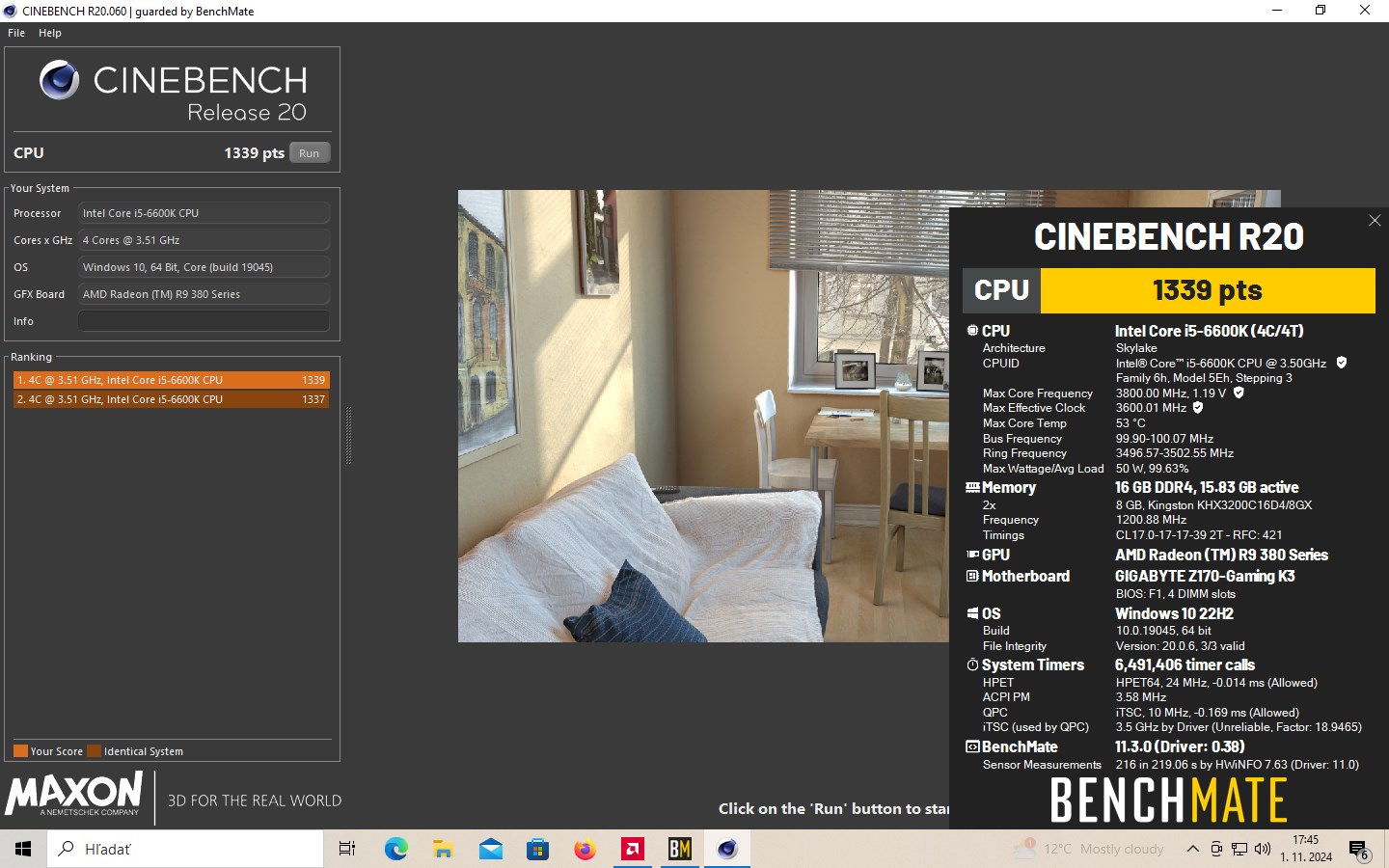Click the CPU section icon in BenchMate
The image size is (1389, 868).
[x=972, y=331]
